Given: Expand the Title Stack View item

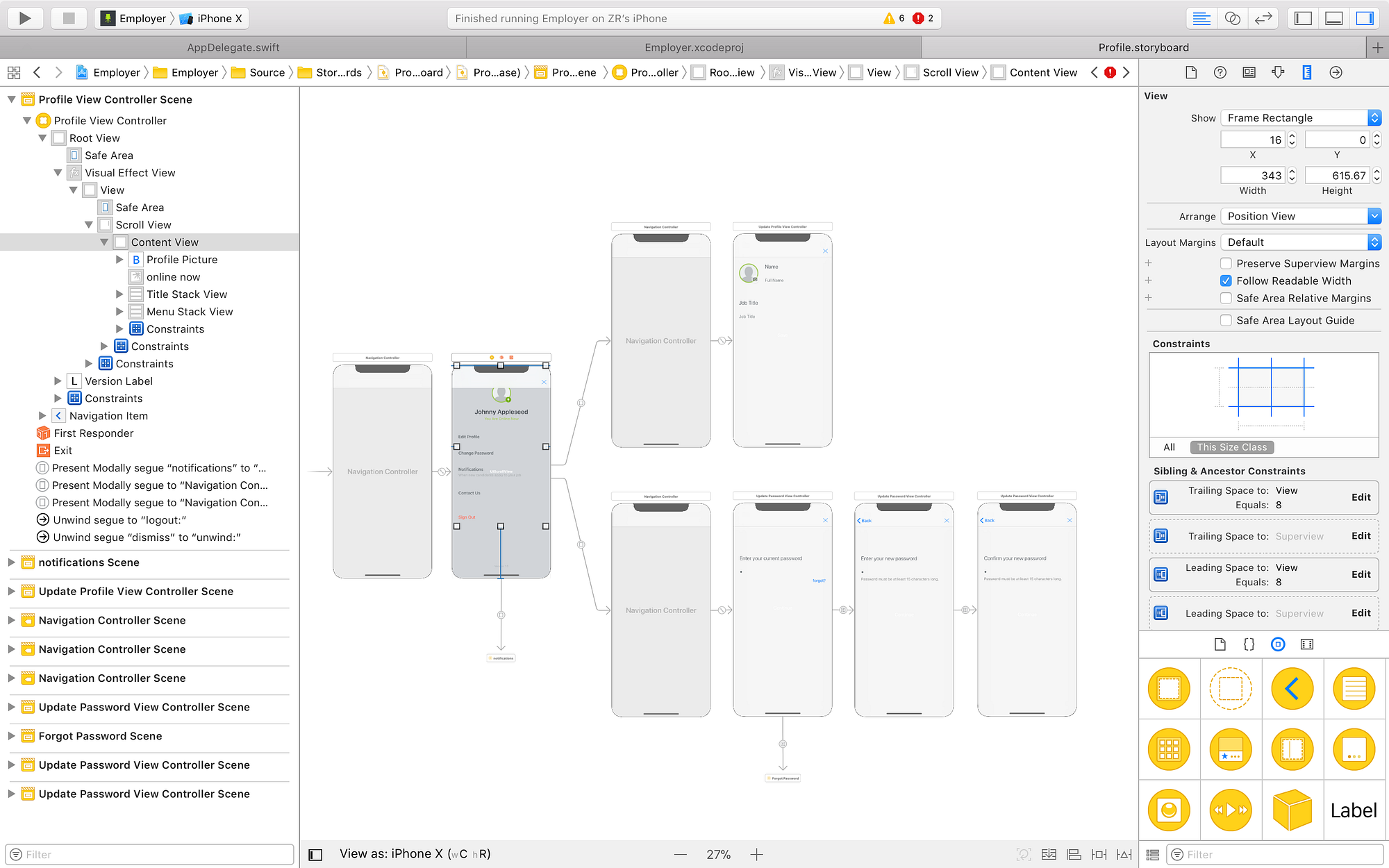Looking at the screenshot, I should pyautogui.click(x=119, y=294).
